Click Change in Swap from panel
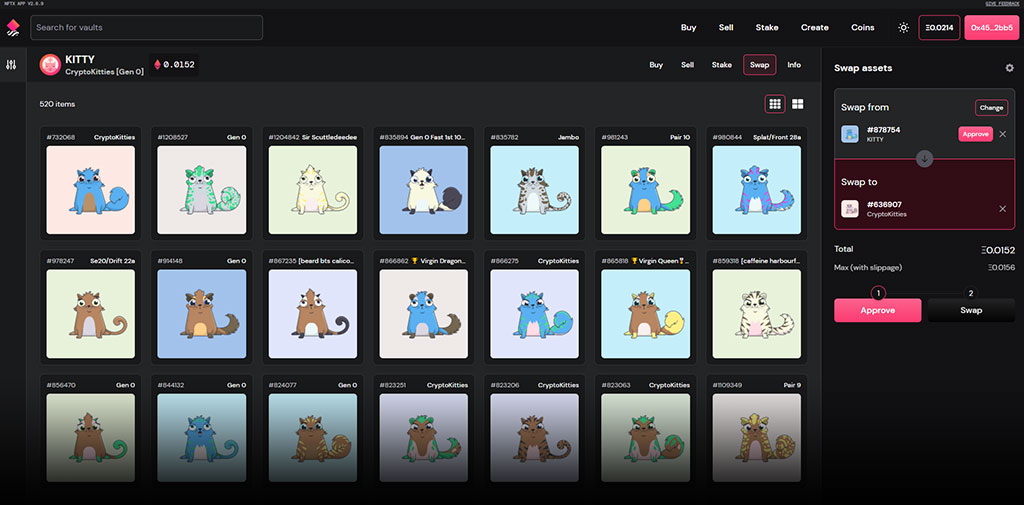1024x505 pixels. pyautogui.click(x=991, y=107)
